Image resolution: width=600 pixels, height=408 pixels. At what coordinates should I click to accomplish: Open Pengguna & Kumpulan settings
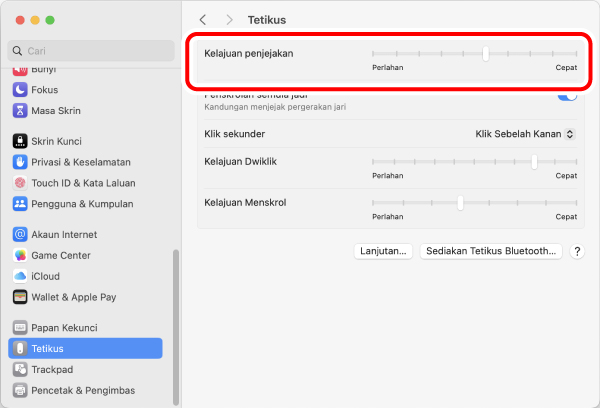[82, 204]
